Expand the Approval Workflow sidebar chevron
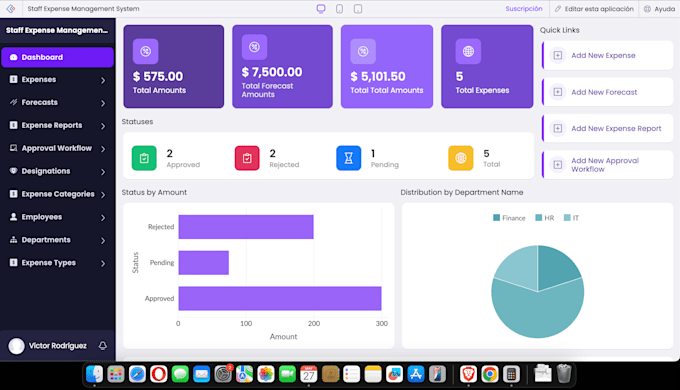 103,149
